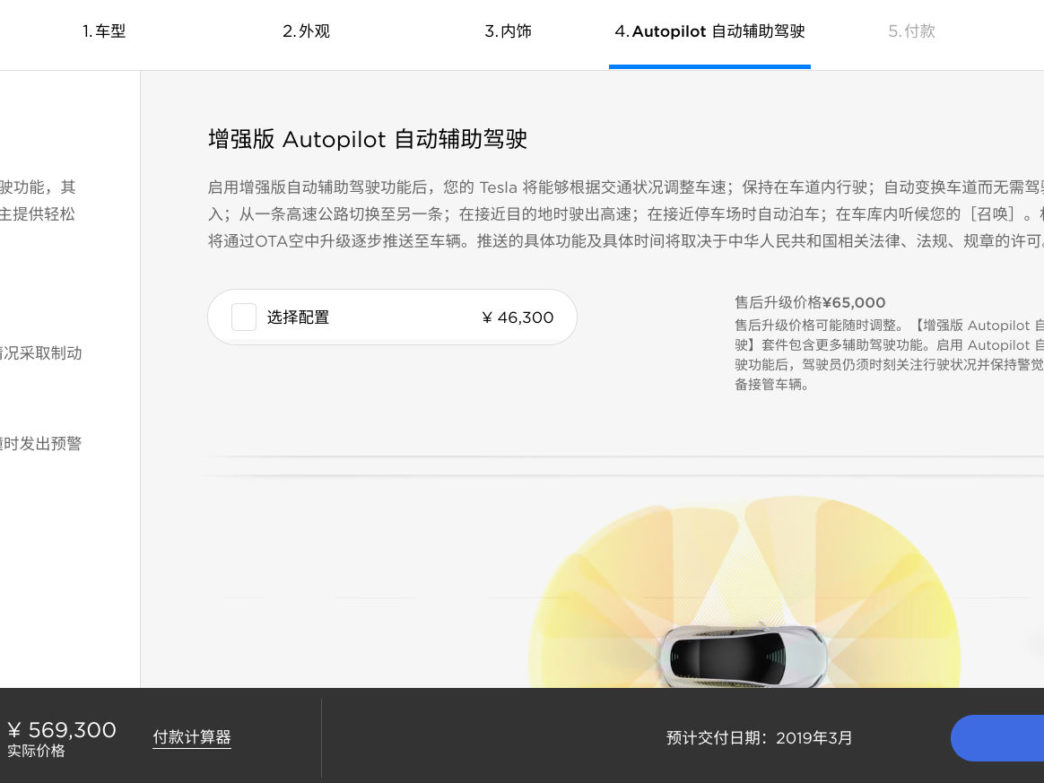Select the 4. Autopilot 自动辅助驾驶 tab
The image size is (1044, 783).
pos(710,31)
